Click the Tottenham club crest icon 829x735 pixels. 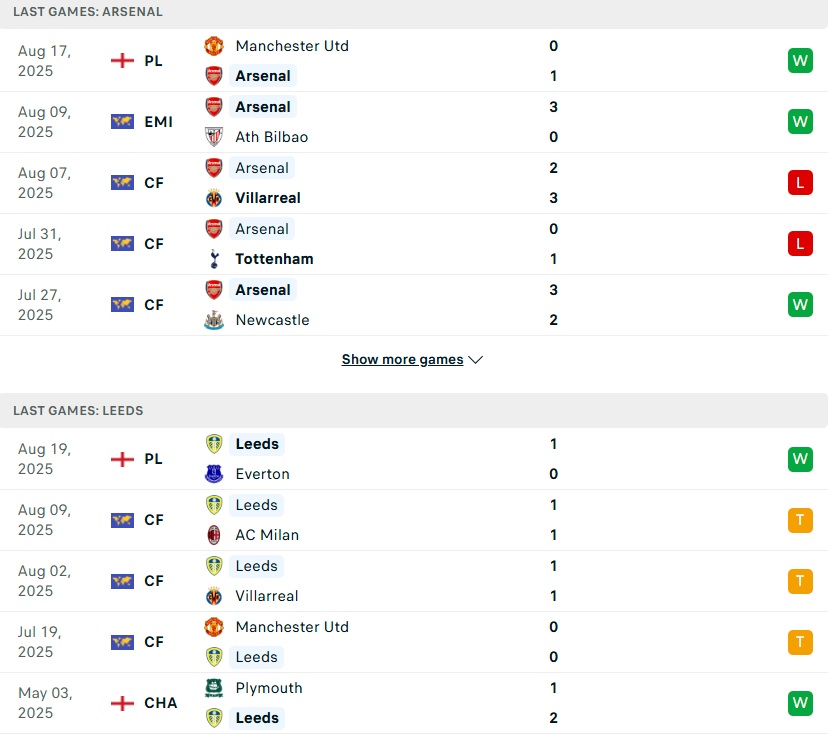click(214, 259)
